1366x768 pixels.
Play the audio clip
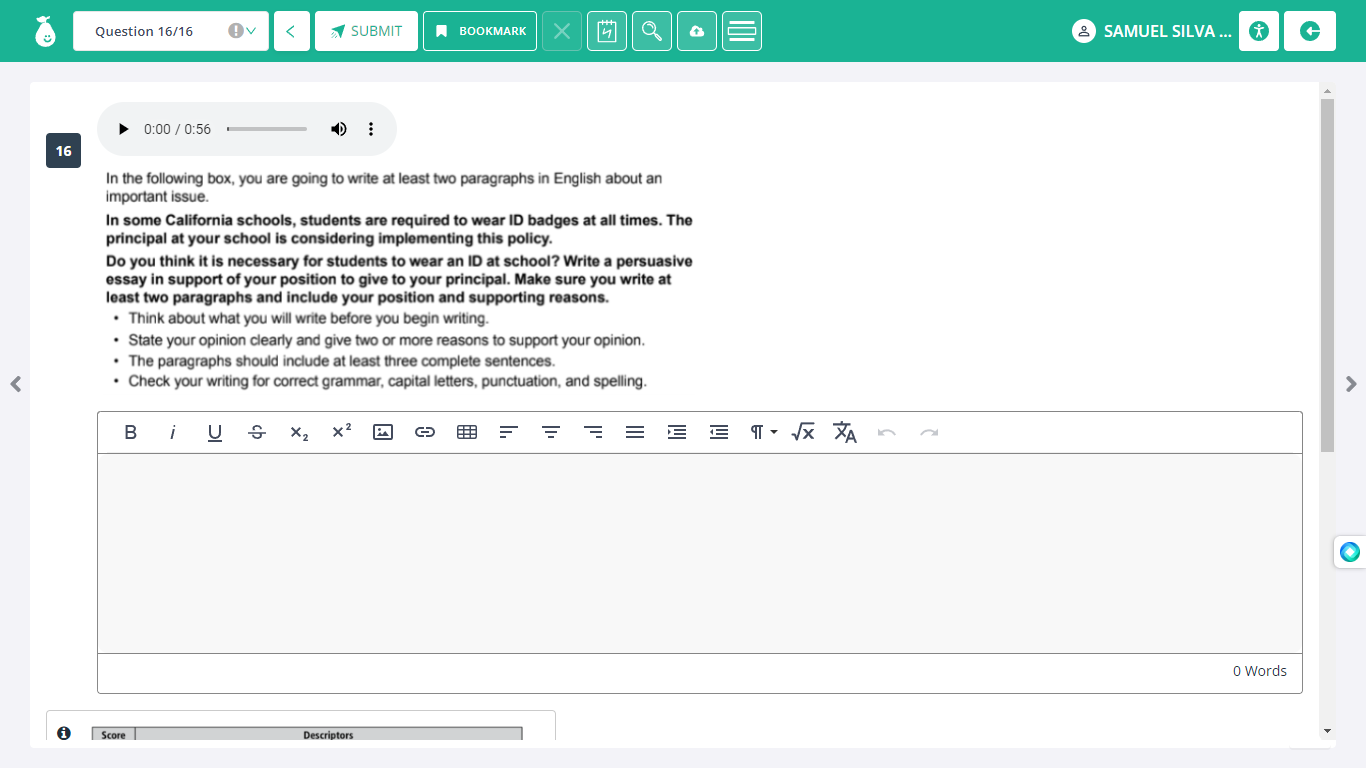pyautogui.click(x=123, y=129)
